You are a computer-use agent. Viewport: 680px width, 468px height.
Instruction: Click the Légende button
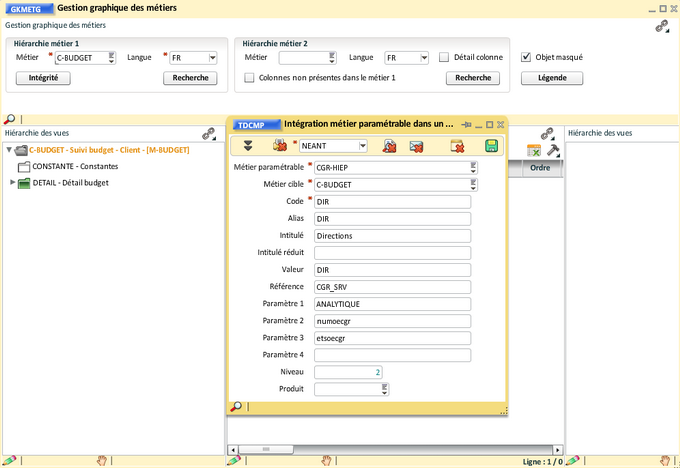coord(552,78)
